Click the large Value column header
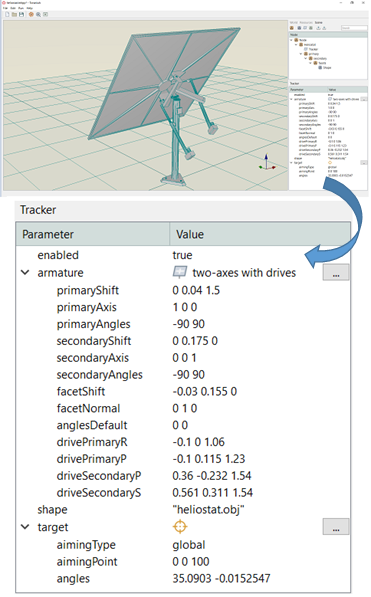The image size is (371, 597). [x=260, y=234]
